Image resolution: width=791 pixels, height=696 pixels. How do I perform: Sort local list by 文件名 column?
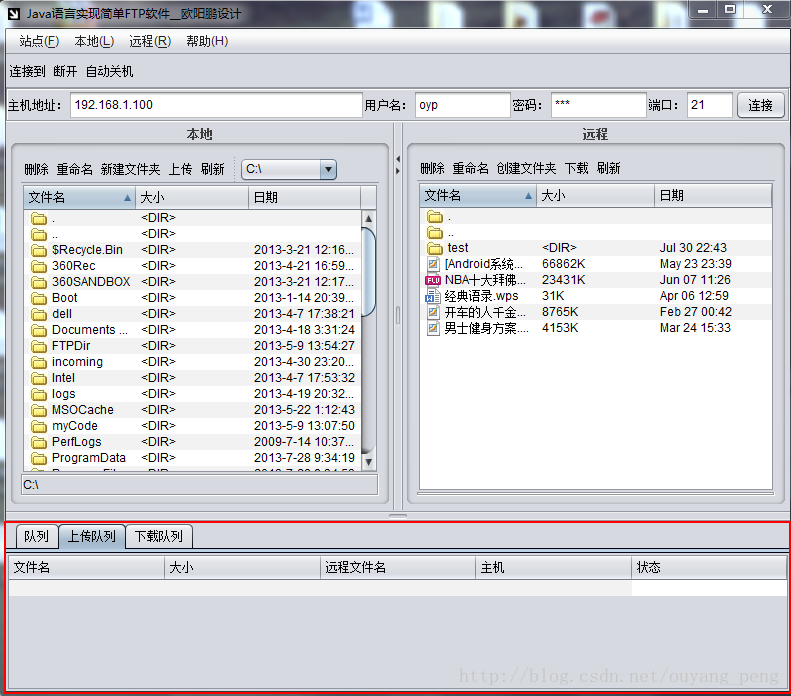click(x=79, y=197)
